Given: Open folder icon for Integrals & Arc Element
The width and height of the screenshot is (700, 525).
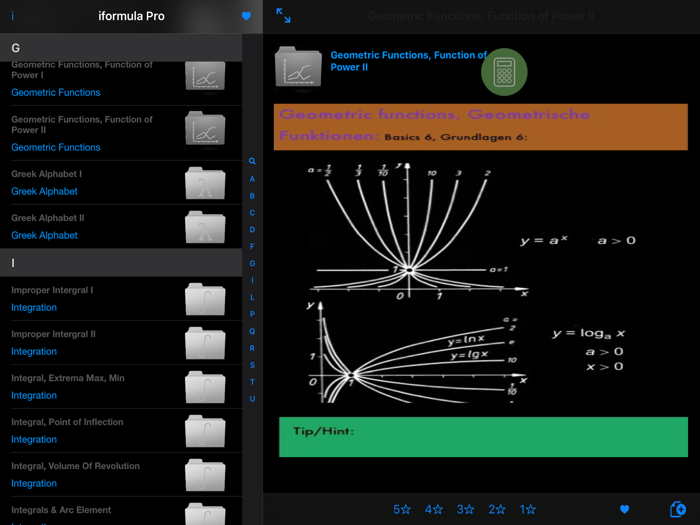Looking at the screenshot, I should [x=205, y=514].
